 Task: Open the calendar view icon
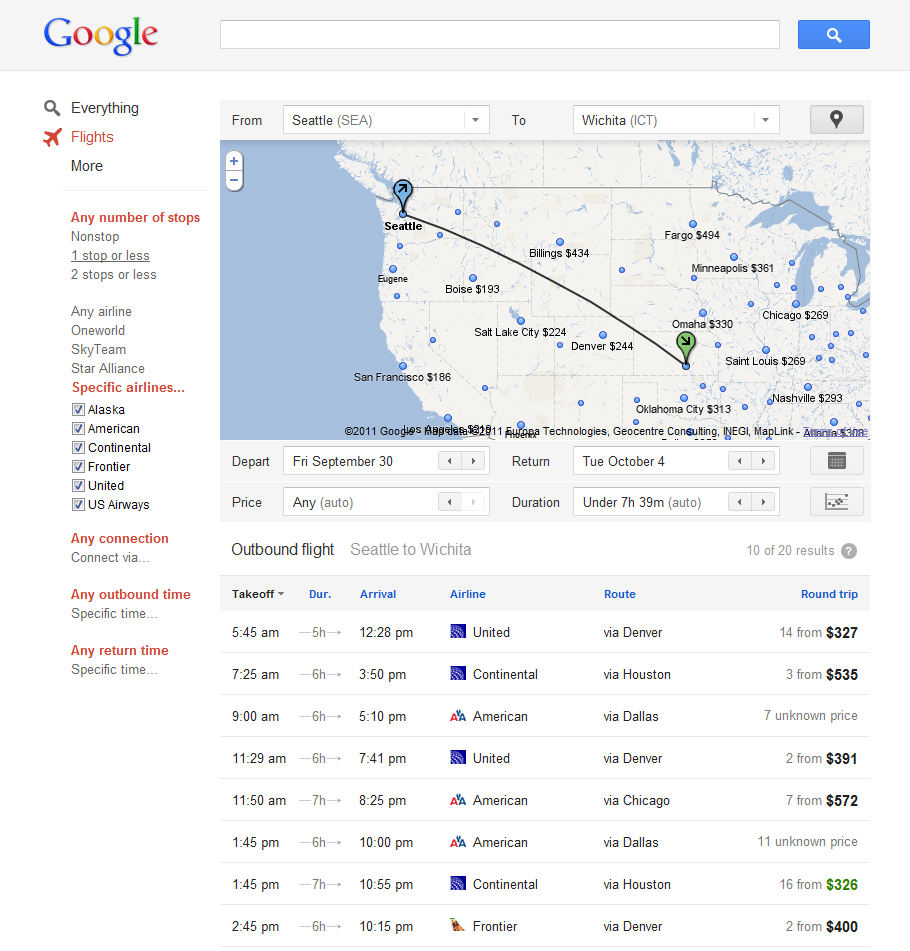tap(836, 461)
